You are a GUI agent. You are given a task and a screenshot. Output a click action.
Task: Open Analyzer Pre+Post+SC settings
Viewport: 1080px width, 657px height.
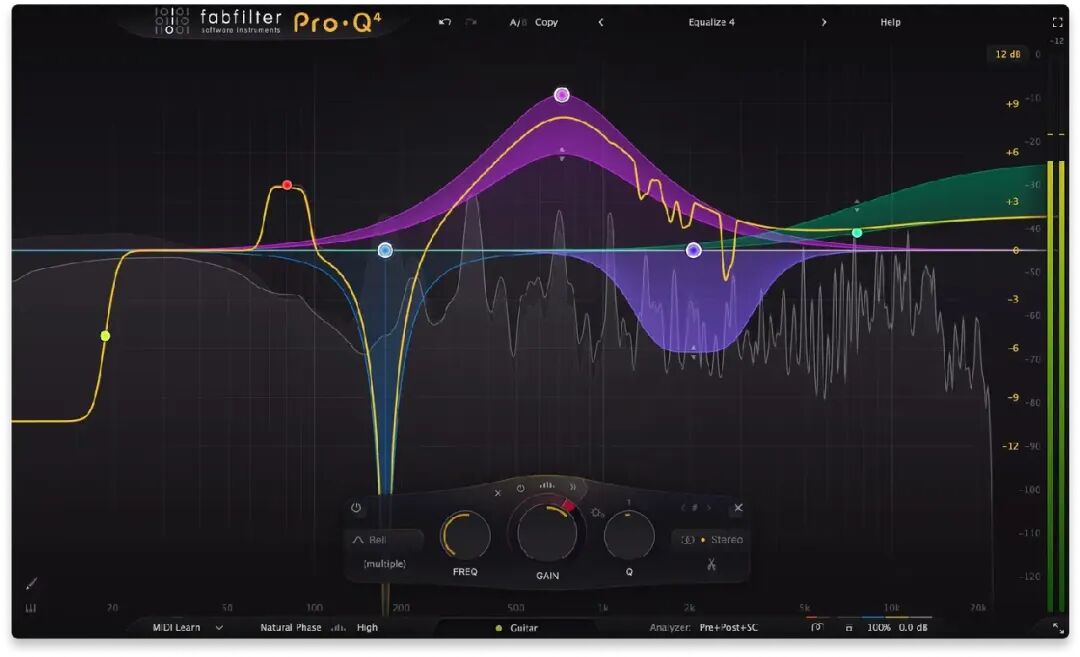click(728, 627)
